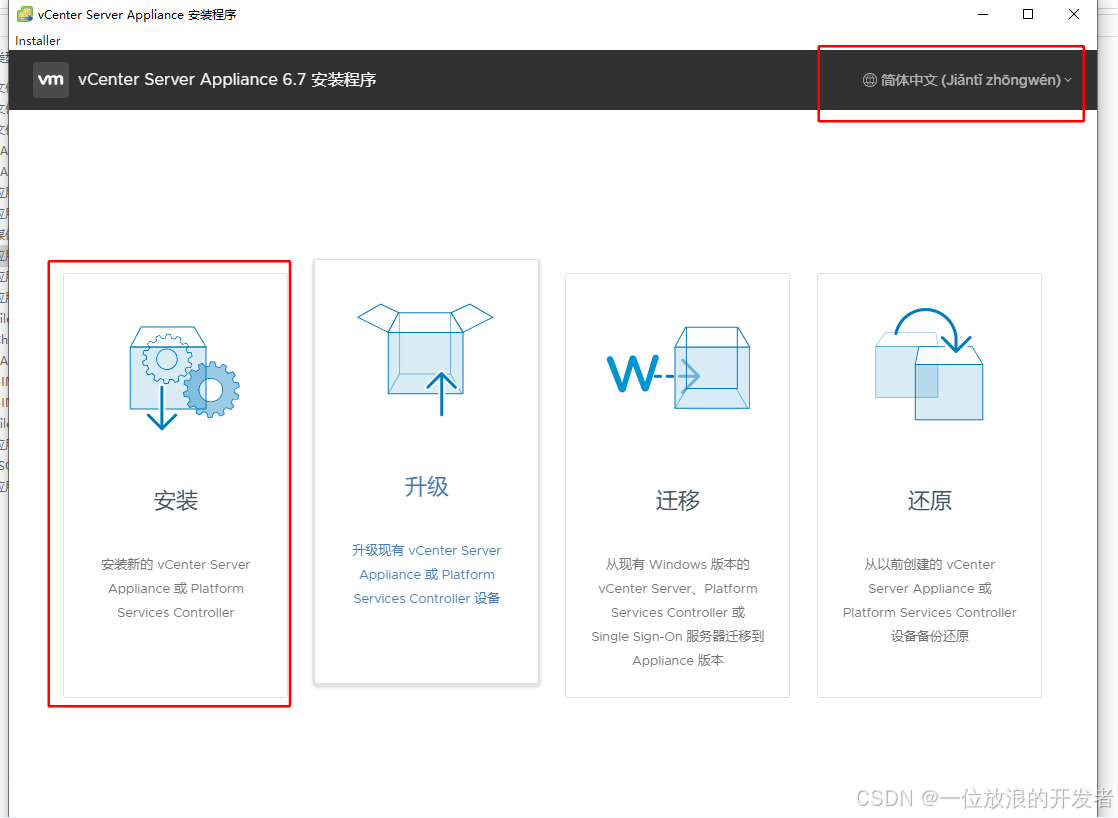
Task: Click the Install (安装) gear box icon
Action: coord(185,378)
